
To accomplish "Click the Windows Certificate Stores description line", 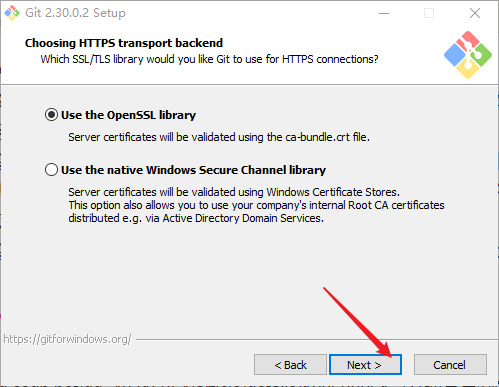I will point(234,192).
